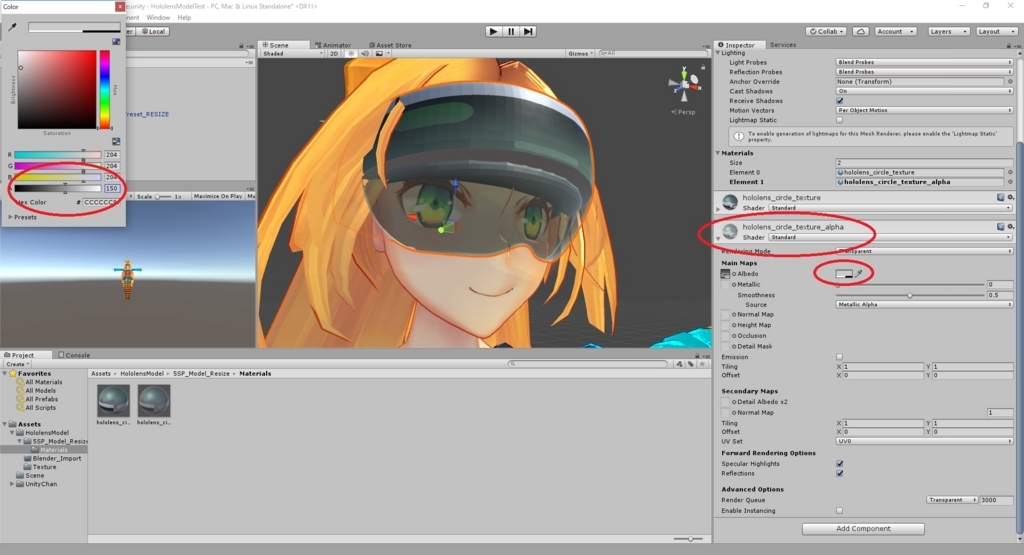Click the step frame button

click(528, 31)
